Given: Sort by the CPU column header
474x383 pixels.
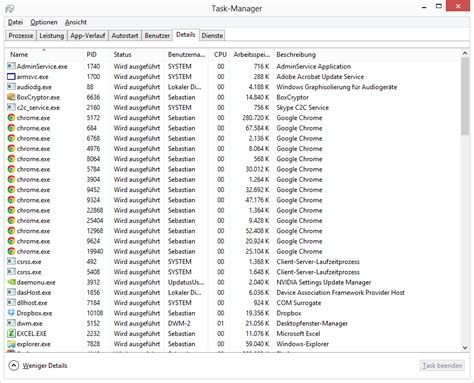Looking at the screenshot, I should click(219, 54).
